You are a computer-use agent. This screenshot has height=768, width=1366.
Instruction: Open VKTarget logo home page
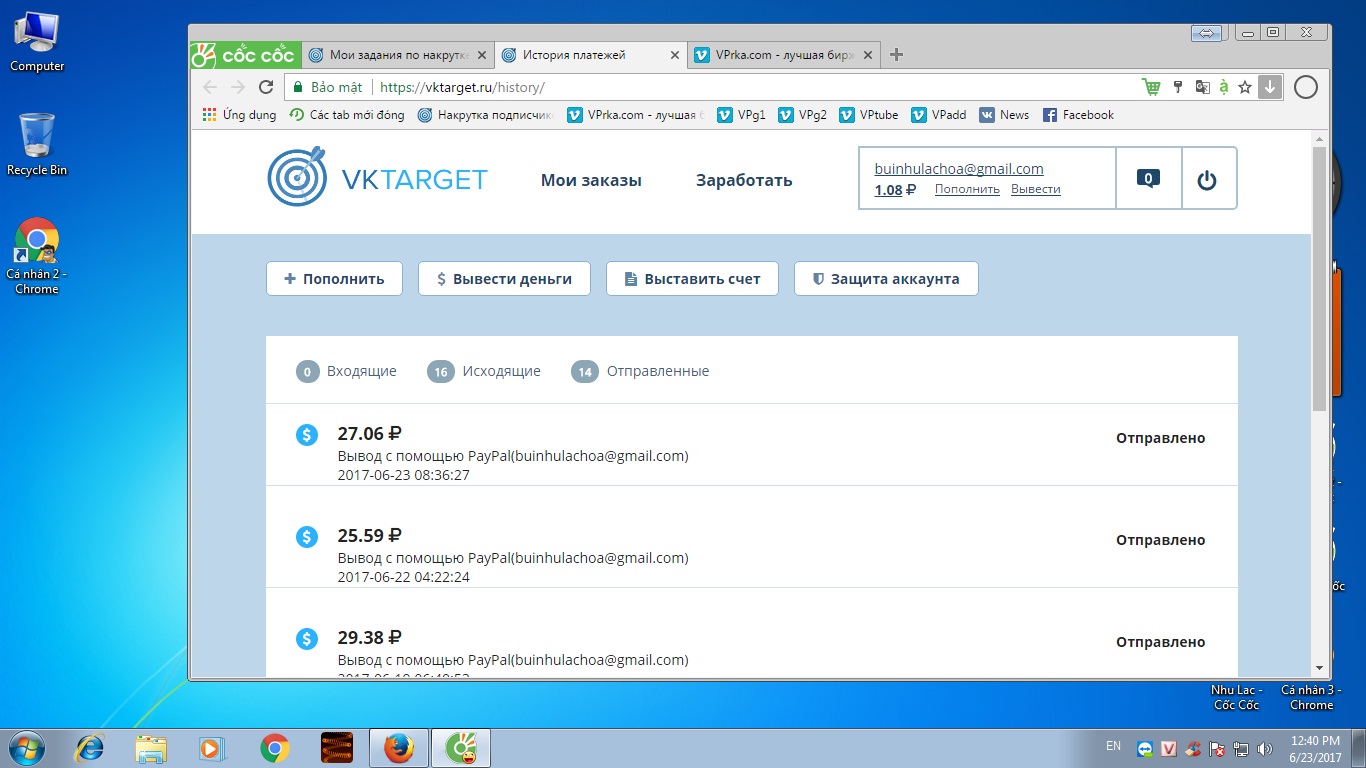pyautogui.click(x=378, y=178)
